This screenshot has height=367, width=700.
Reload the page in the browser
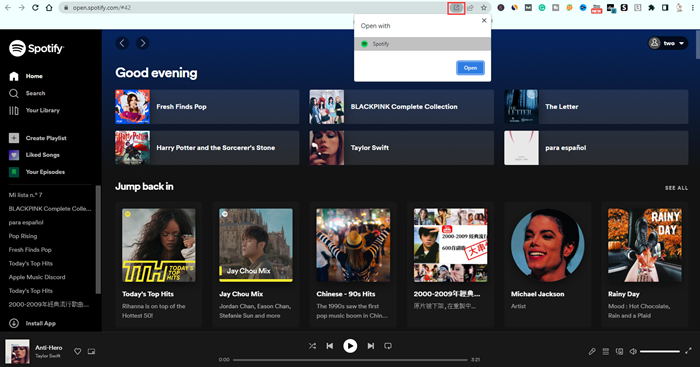[x=35, y=8]
